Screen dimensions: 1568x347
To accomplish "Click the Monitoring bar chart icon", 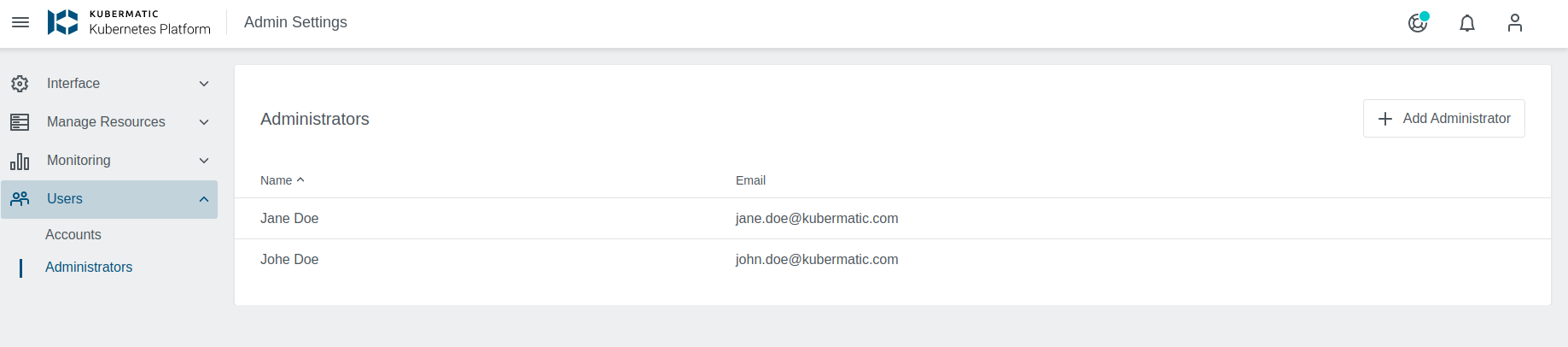I will tap(20, 161).
